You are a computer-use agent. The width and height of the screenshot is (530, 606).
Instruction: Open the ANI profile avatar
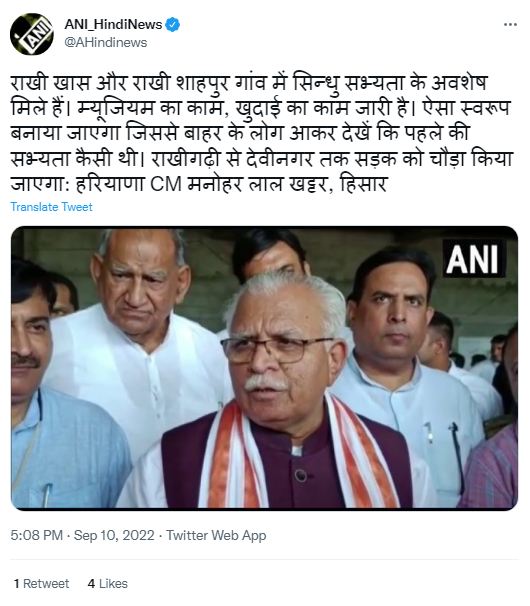(32, 34)
